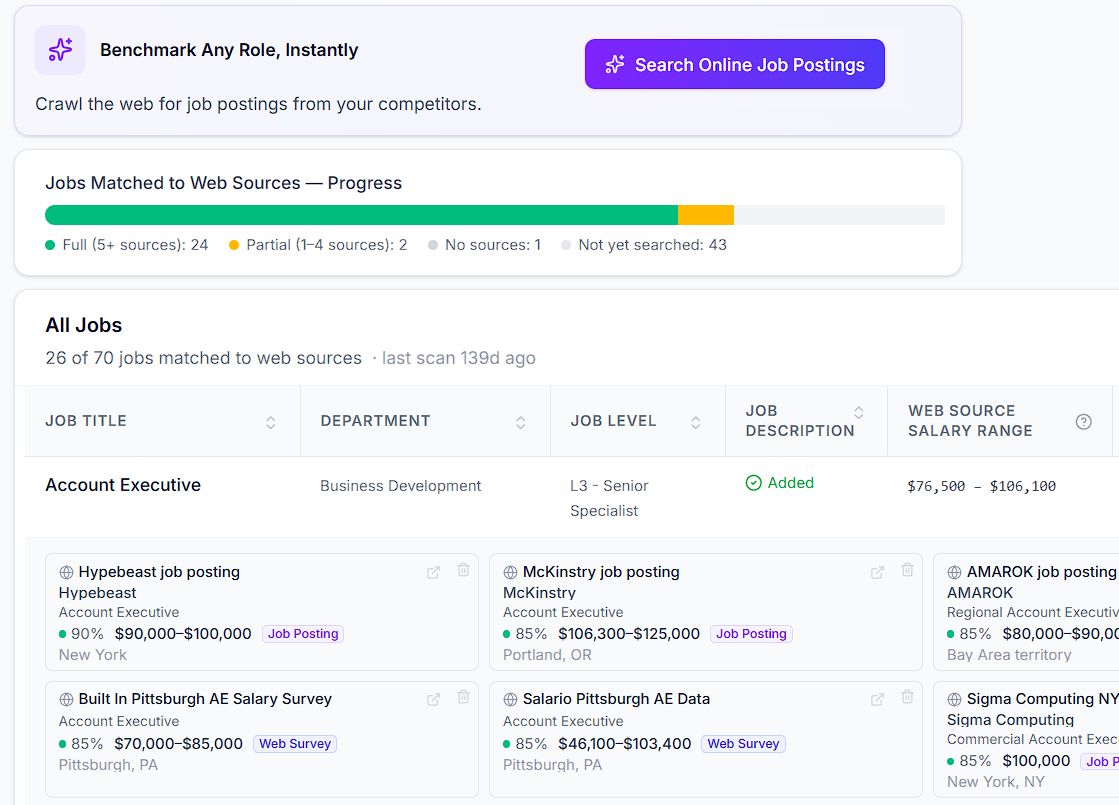Open the Web Source Salary Range help icon
1119x805 pixels.
pyautogui.click(x=1083, y=422)
